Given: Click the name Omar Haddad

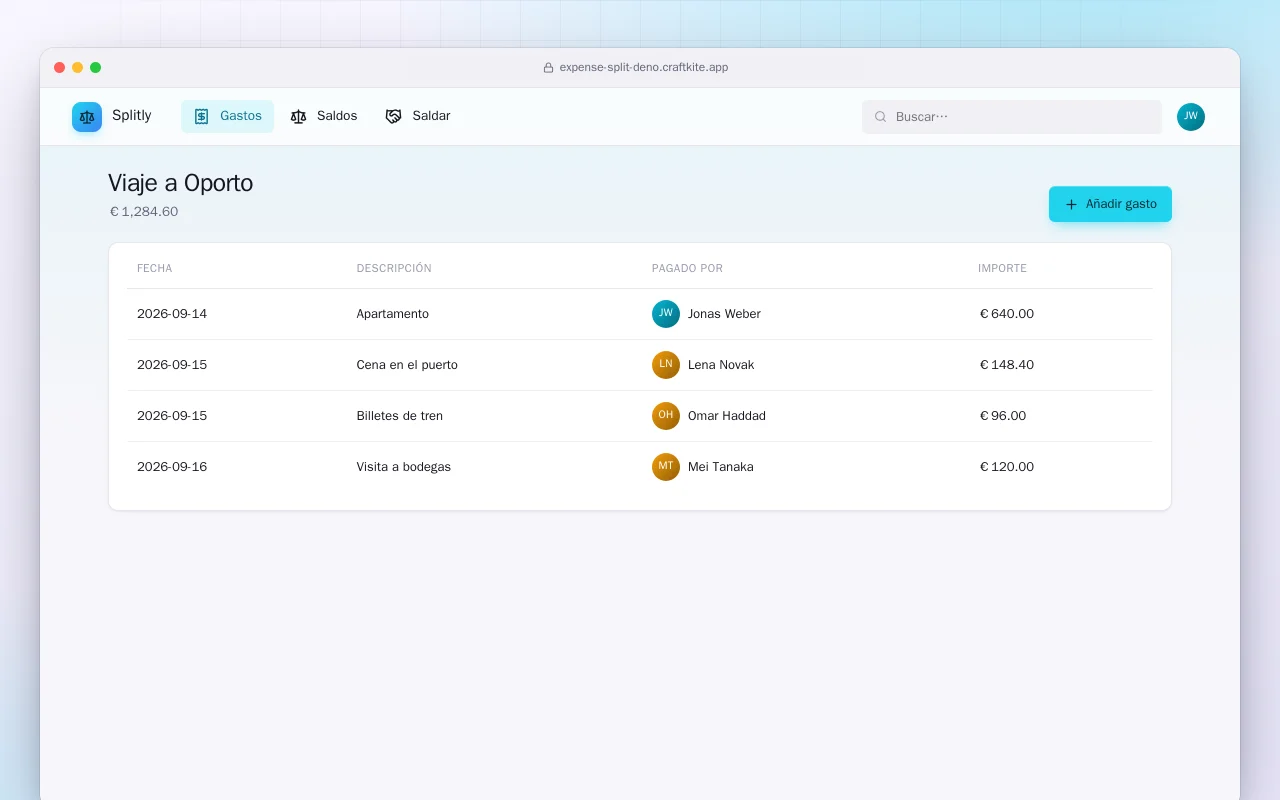Looking at the screenshot, I should point(727,416).
